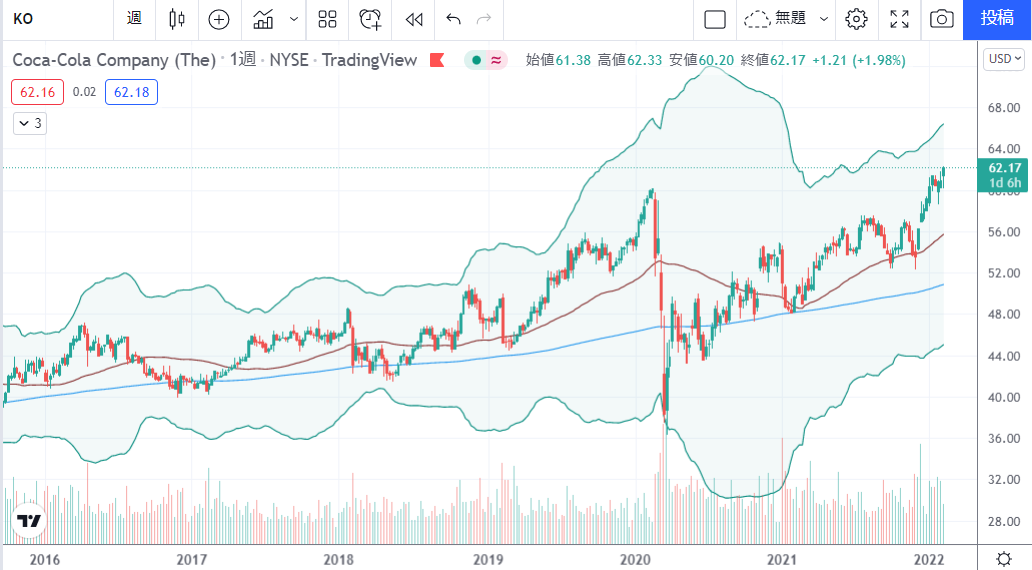Click the 0.02 spread value

coord(84,92)
